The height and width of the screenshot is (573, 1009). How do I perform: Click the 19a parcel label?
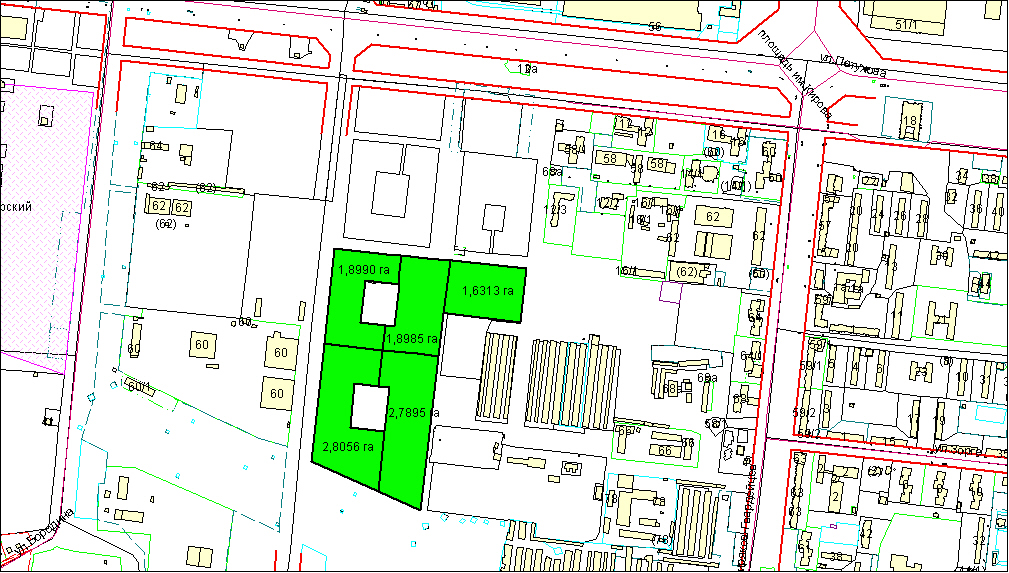pos(529,69)
